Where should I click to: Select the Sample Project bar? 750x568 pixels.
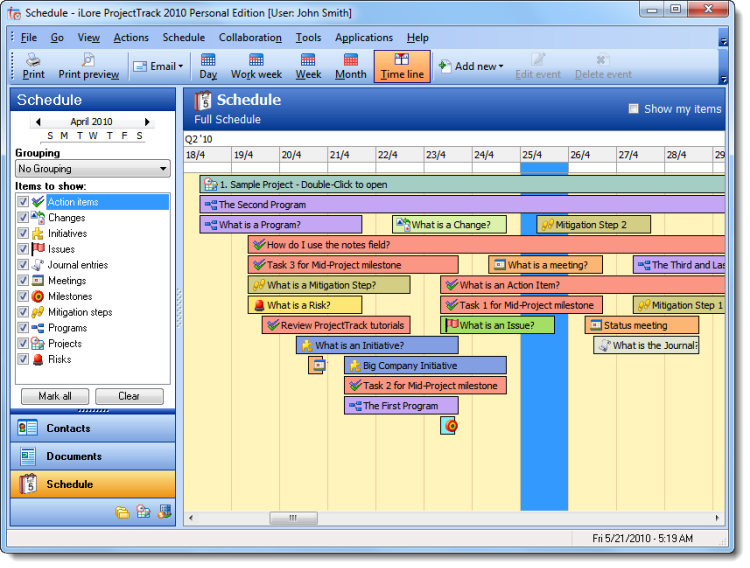462,185
